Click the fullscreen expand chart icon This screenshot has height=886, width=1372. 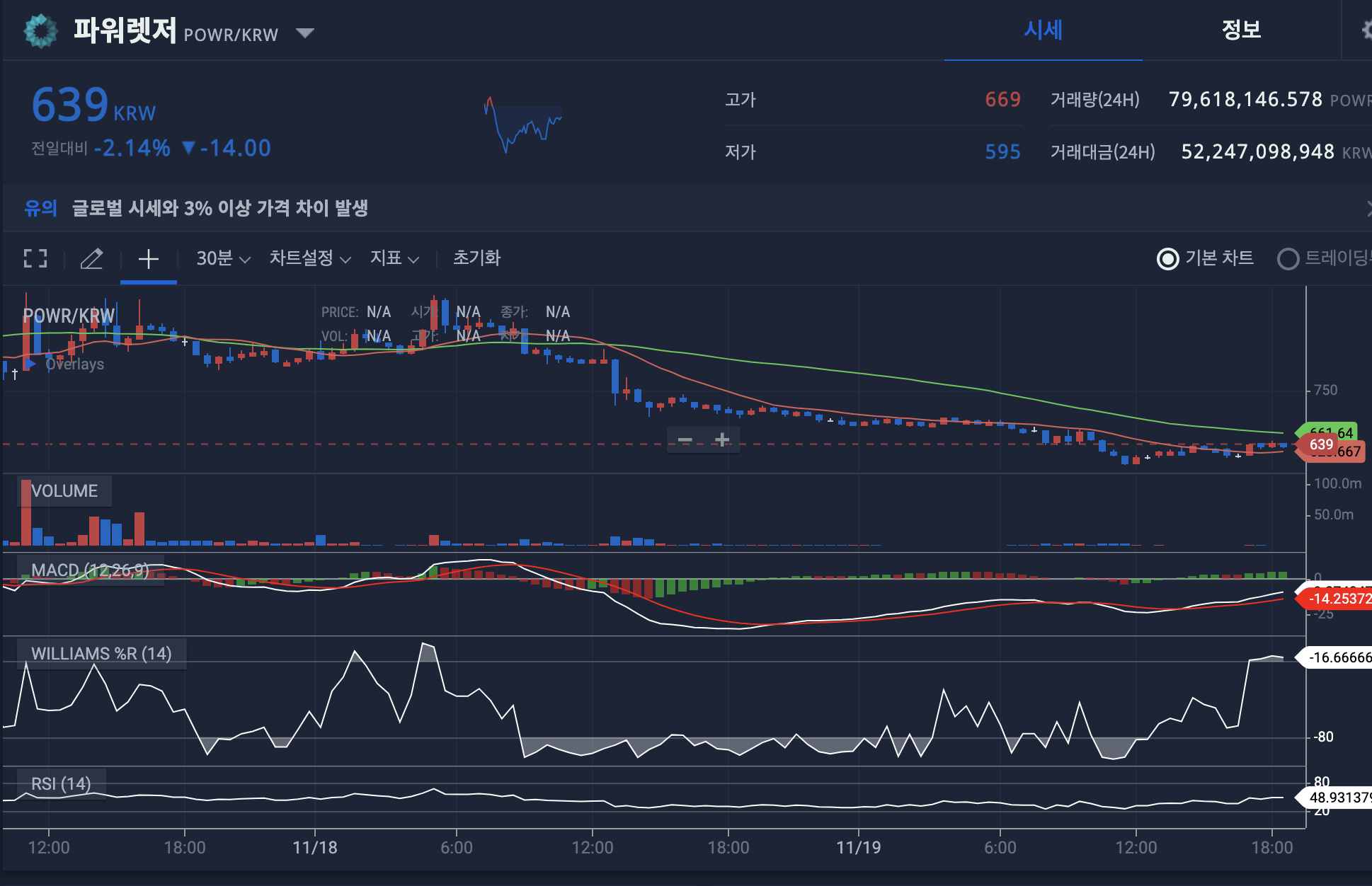coord(35,258)
